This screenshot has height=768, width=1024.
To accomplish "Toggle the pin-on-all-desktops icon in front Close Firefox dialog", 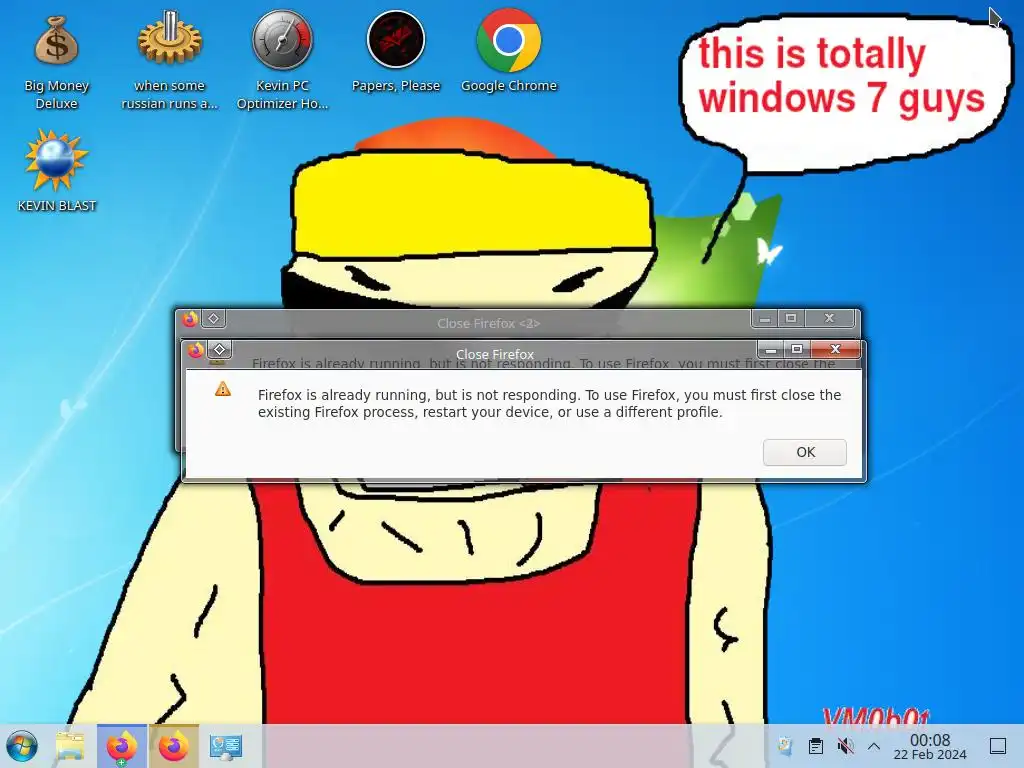I will [x=220, y=349].
